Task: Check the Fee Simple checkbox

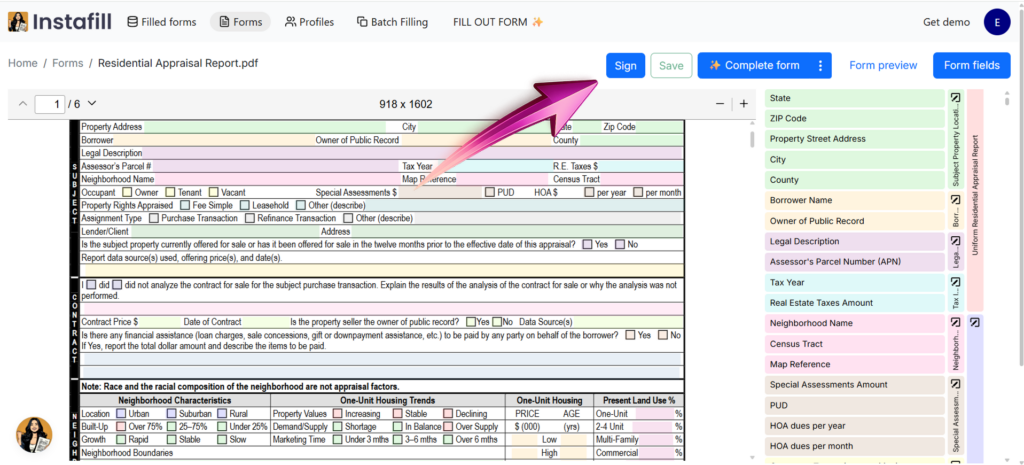Action: 184,206
